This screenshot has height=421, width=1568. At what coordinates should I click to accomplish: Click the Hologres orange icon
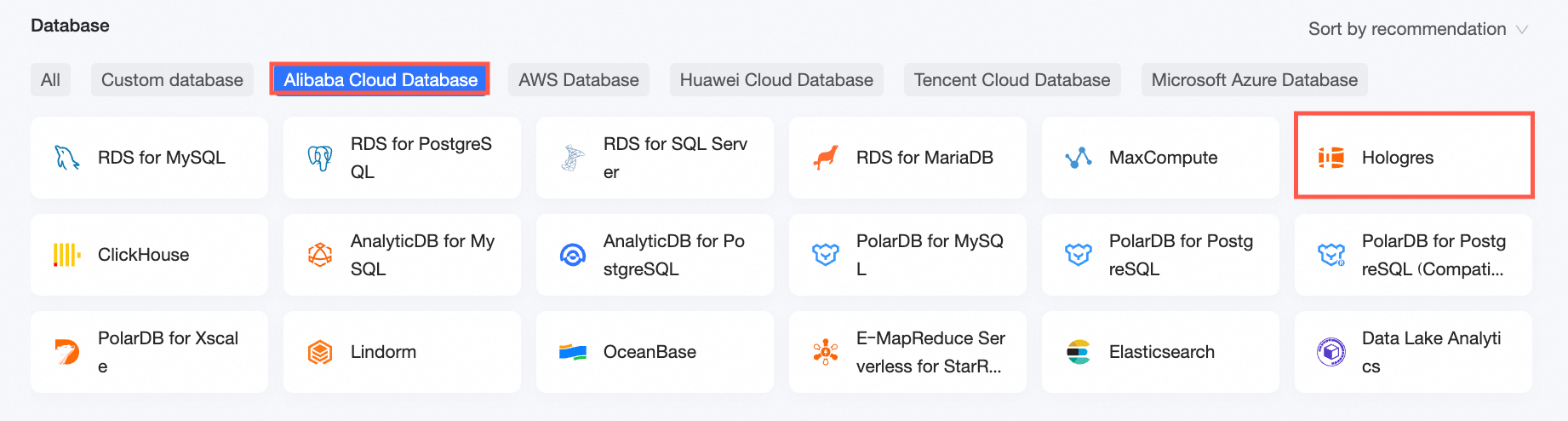coord(1331,158)
